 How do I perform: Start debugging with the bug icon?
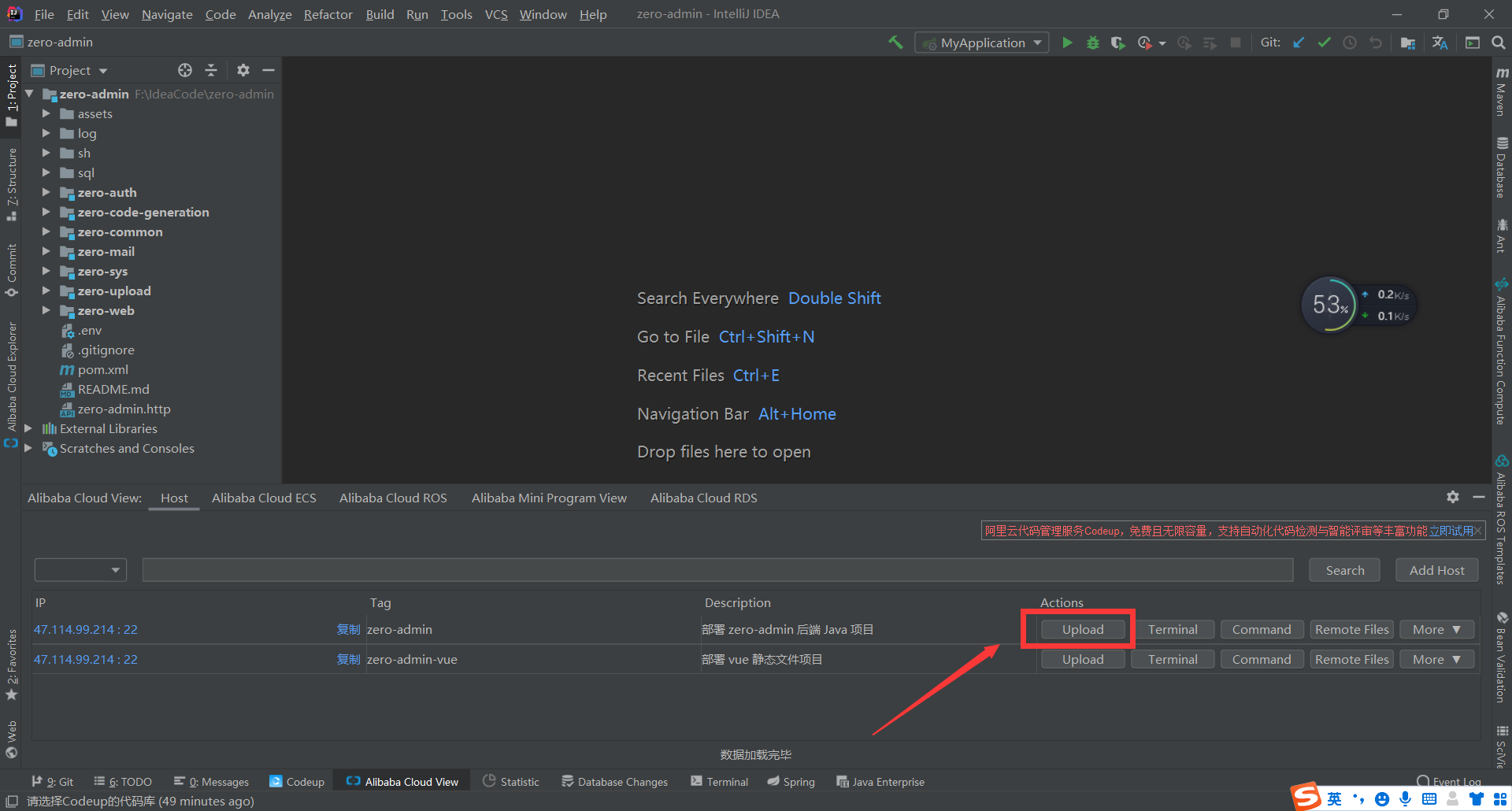coord(1093,43)
